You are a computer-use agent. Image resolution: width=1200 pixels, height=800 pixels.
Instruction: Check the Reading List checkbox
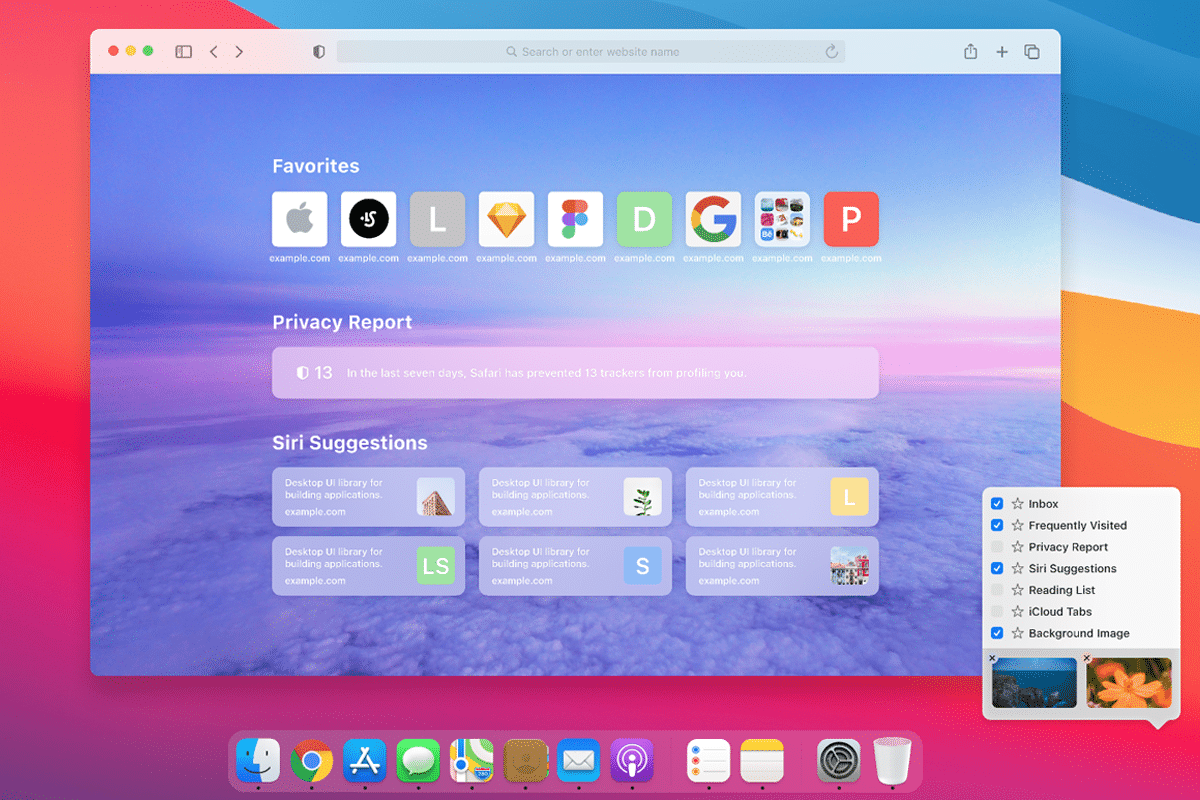coord(997,590)
